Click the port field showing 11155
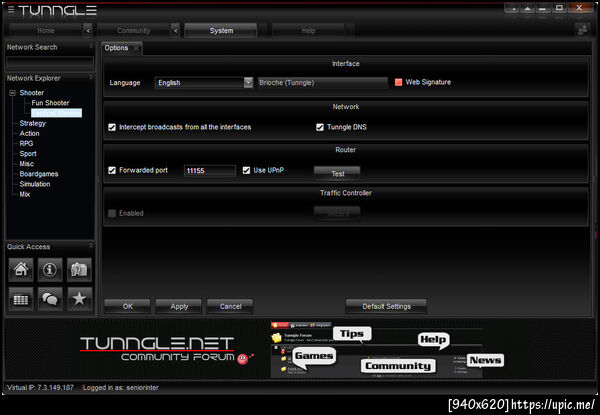 click(210, 171)
